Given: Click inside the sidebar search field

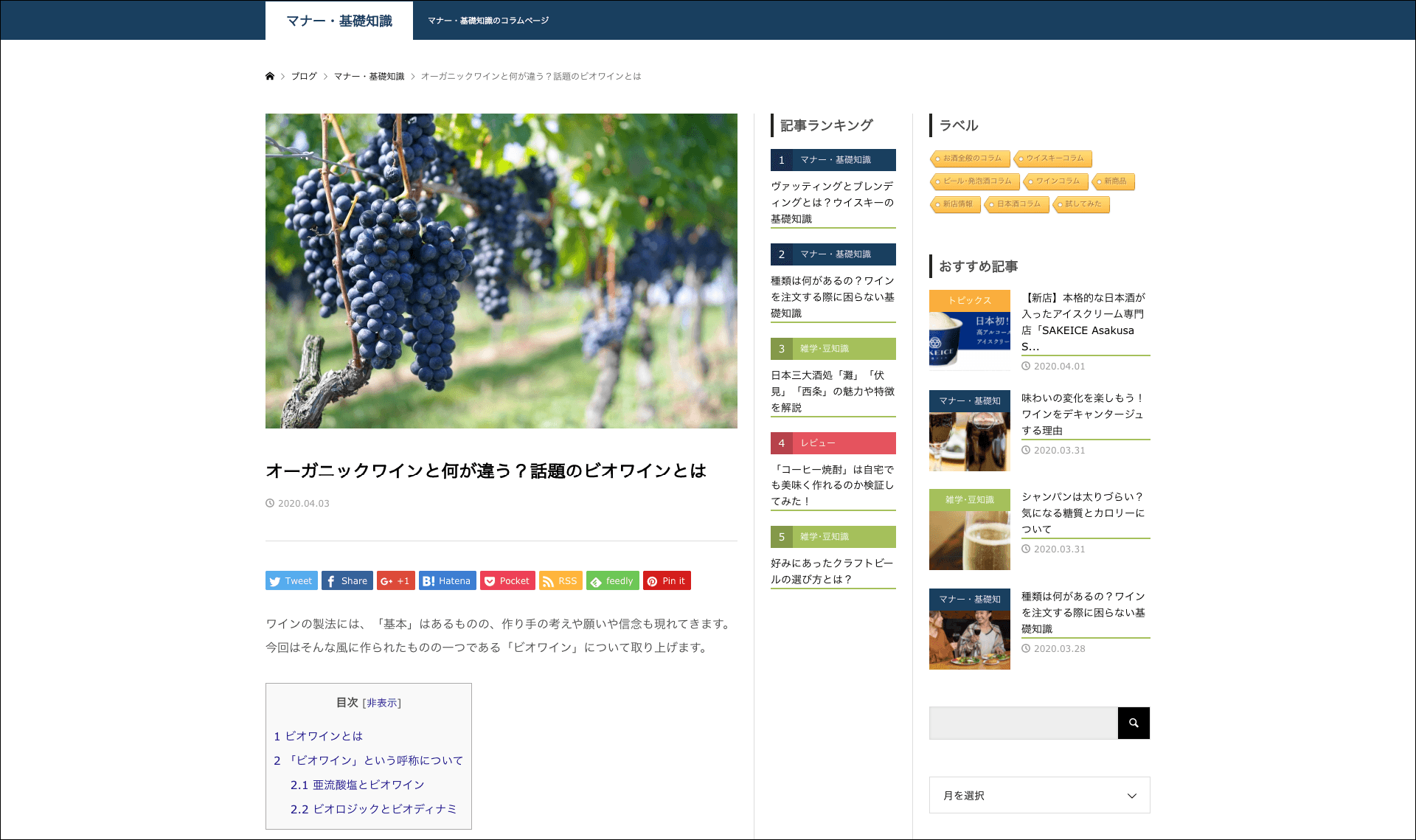Looking at the screenshot, I should (1023, 723).
